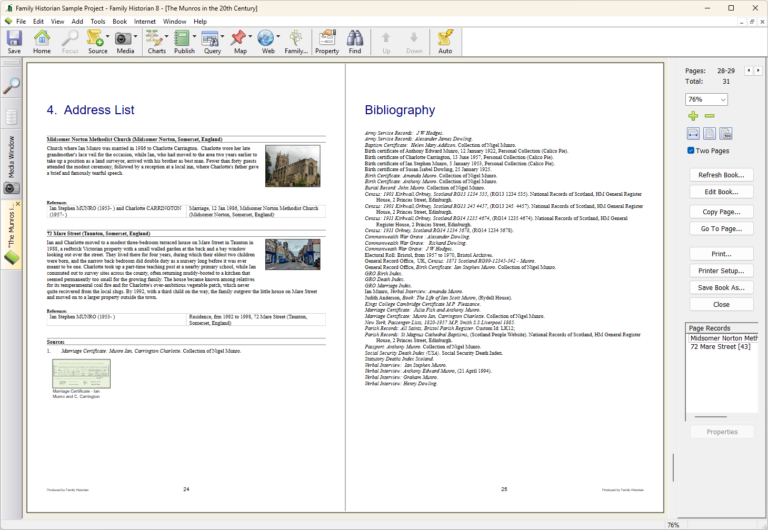Open the View menu
The image size is (768, 530).
tap(57, 22)
